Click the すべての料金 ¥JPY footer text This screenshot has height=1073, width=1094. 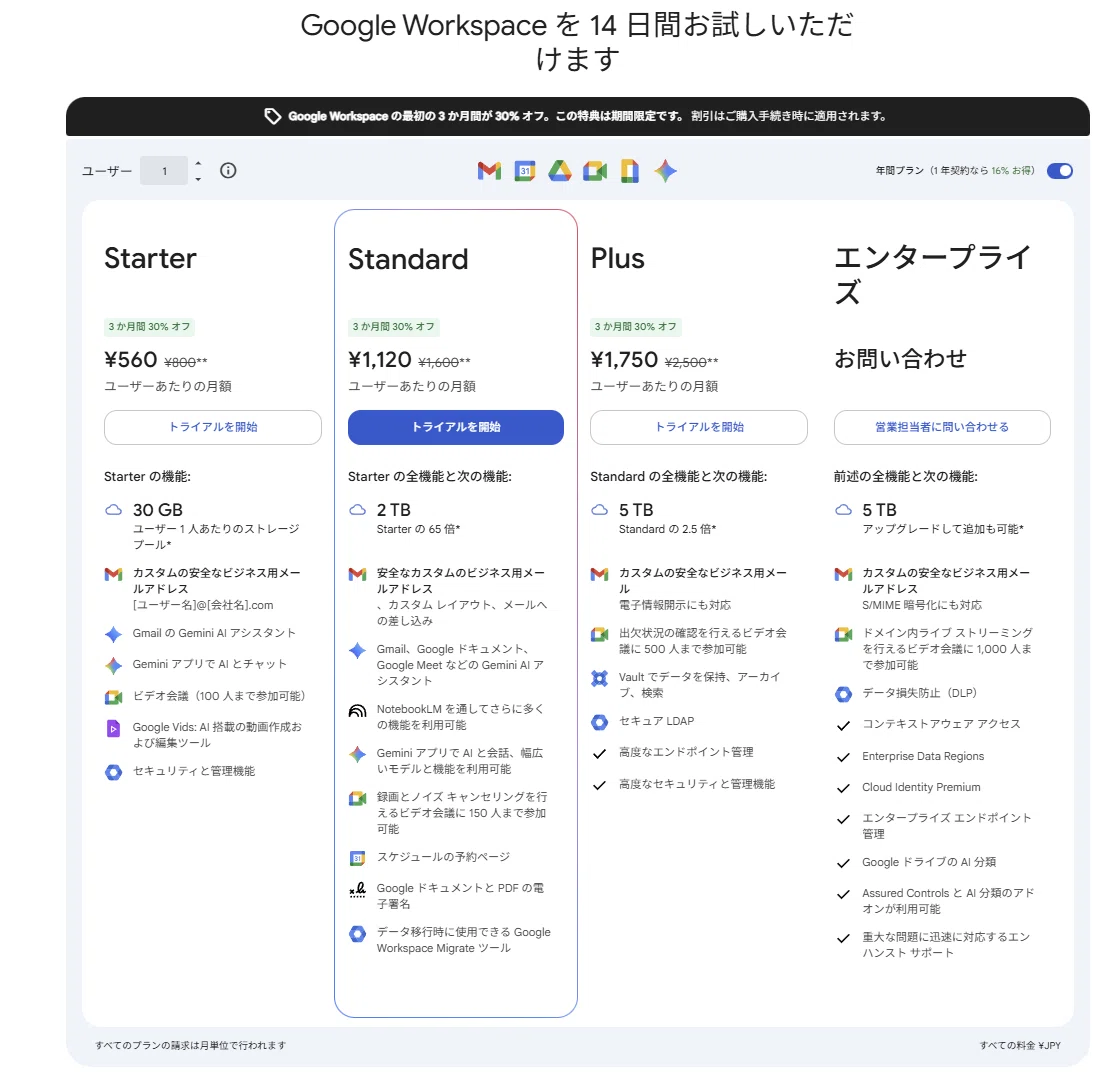tap(1019, 1046)
